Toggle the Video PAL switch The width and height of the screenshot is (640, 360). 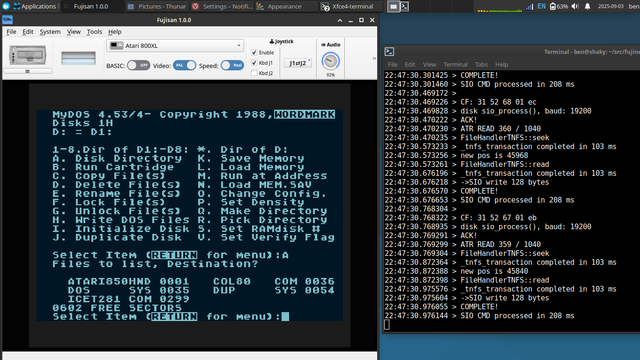click(x=184, y=65)
